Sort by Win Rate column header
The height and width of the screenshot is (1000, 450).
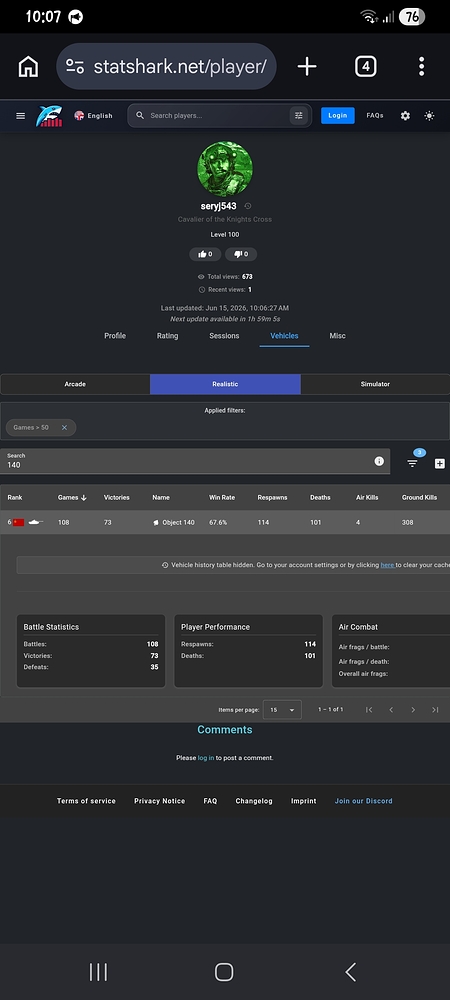(222, 497)
